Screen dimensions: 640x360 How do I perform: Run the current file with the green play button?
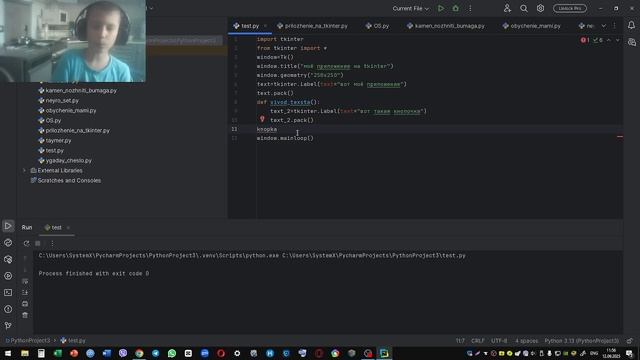(x=441, y=8)
